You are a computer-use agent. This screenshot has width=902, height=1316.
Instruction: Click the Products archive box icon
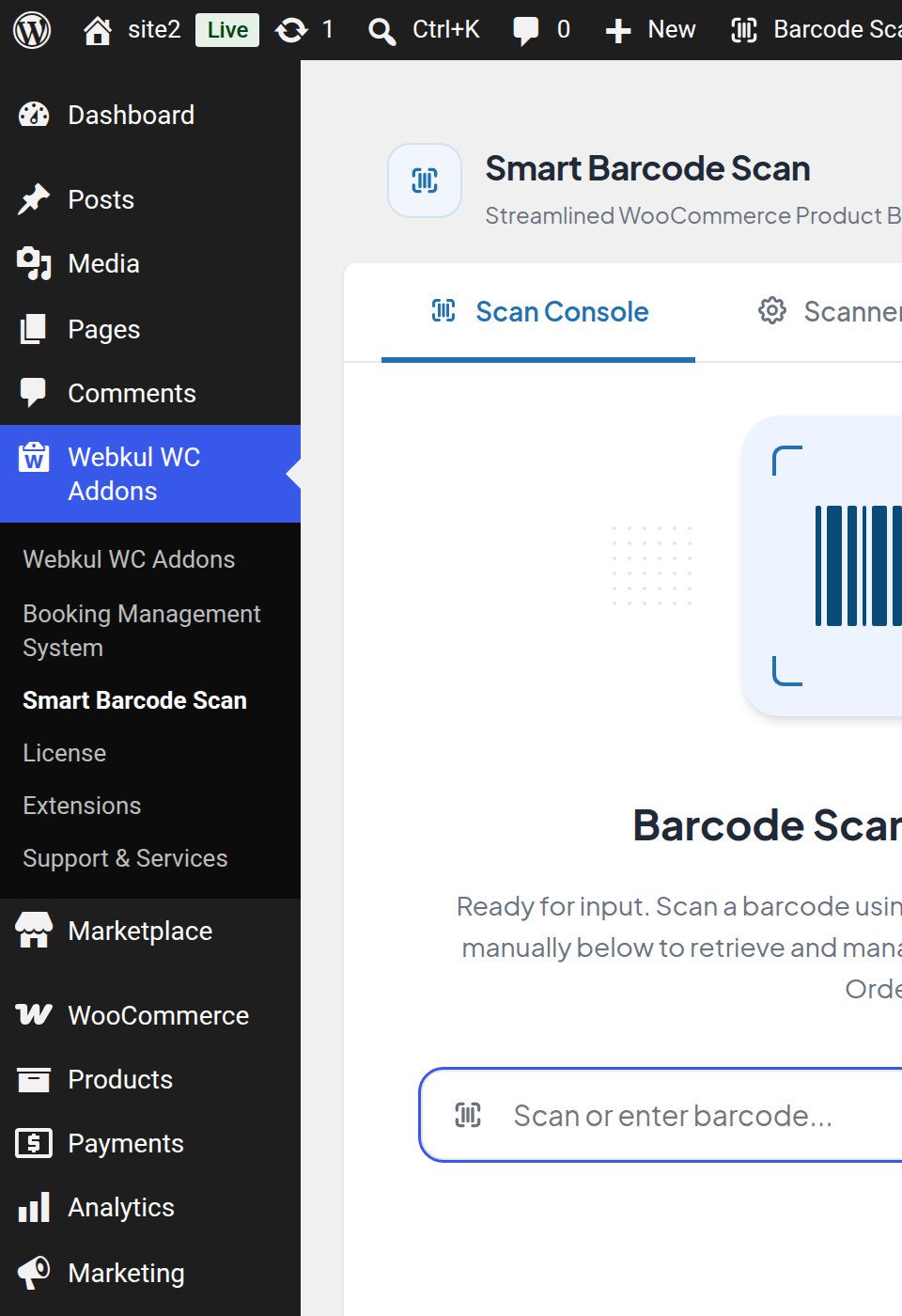(34, 1079)
